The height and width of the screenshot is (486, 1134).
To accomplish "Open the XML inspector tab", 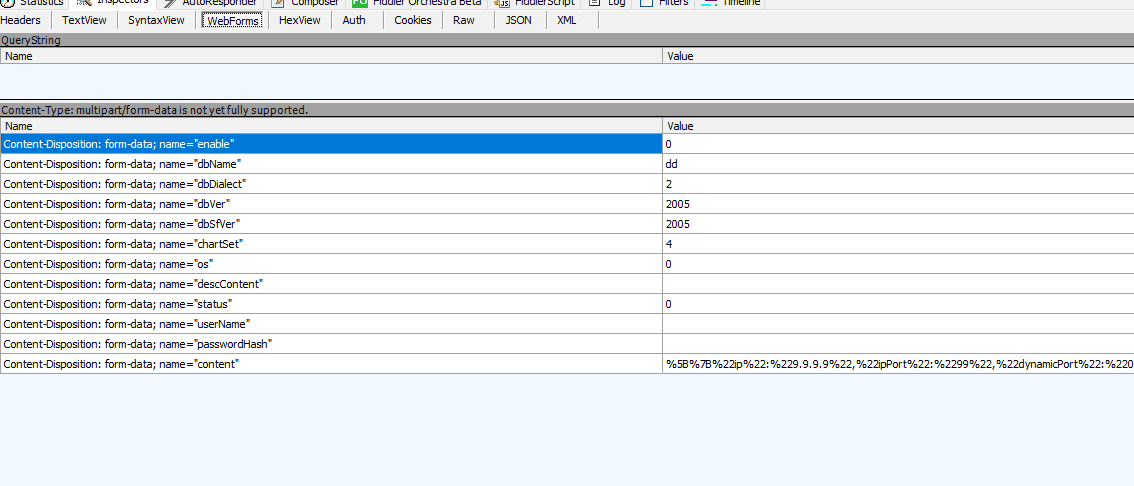I will [x=567, y=20].
